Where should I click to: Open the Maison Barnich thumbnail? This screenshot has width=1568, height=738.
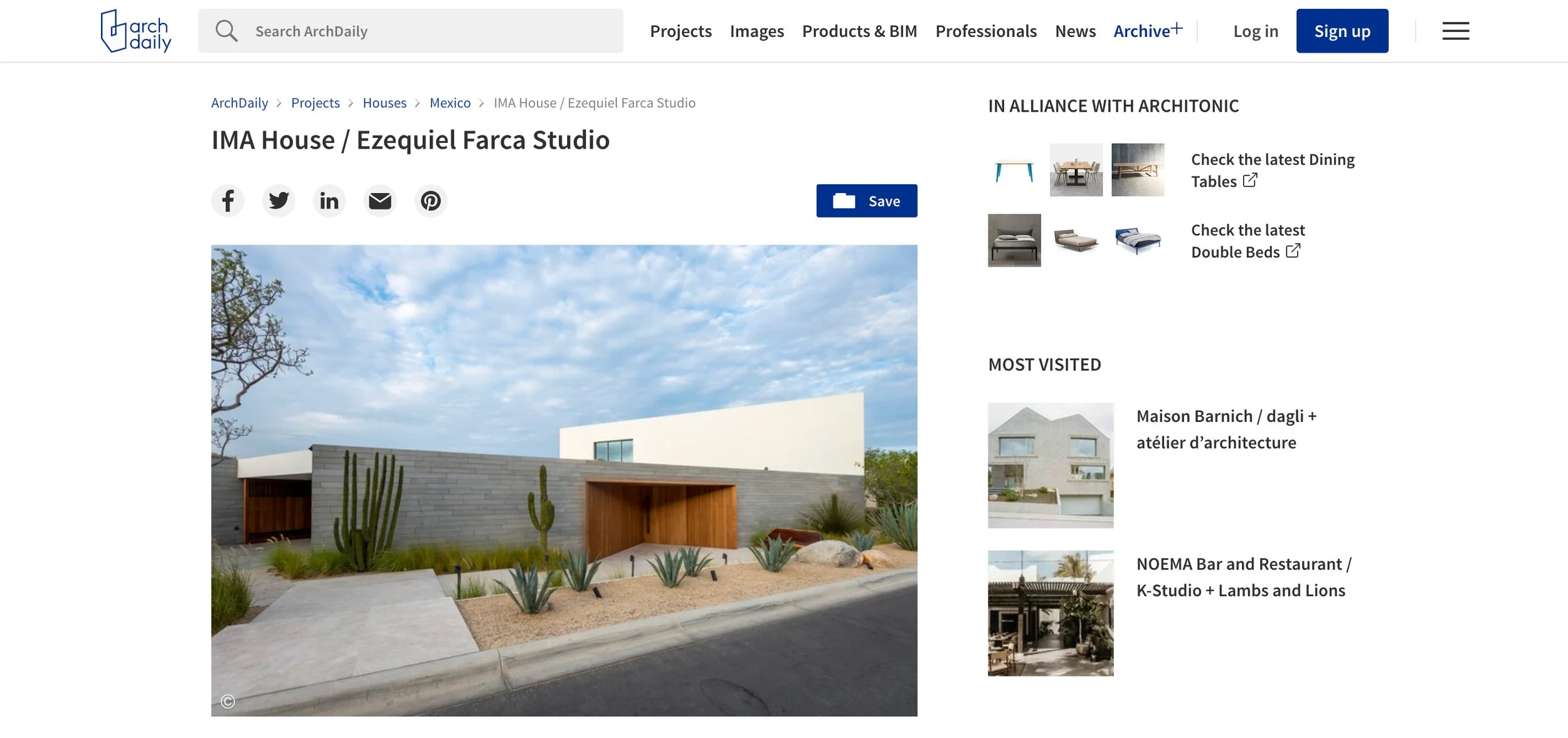1051,465
